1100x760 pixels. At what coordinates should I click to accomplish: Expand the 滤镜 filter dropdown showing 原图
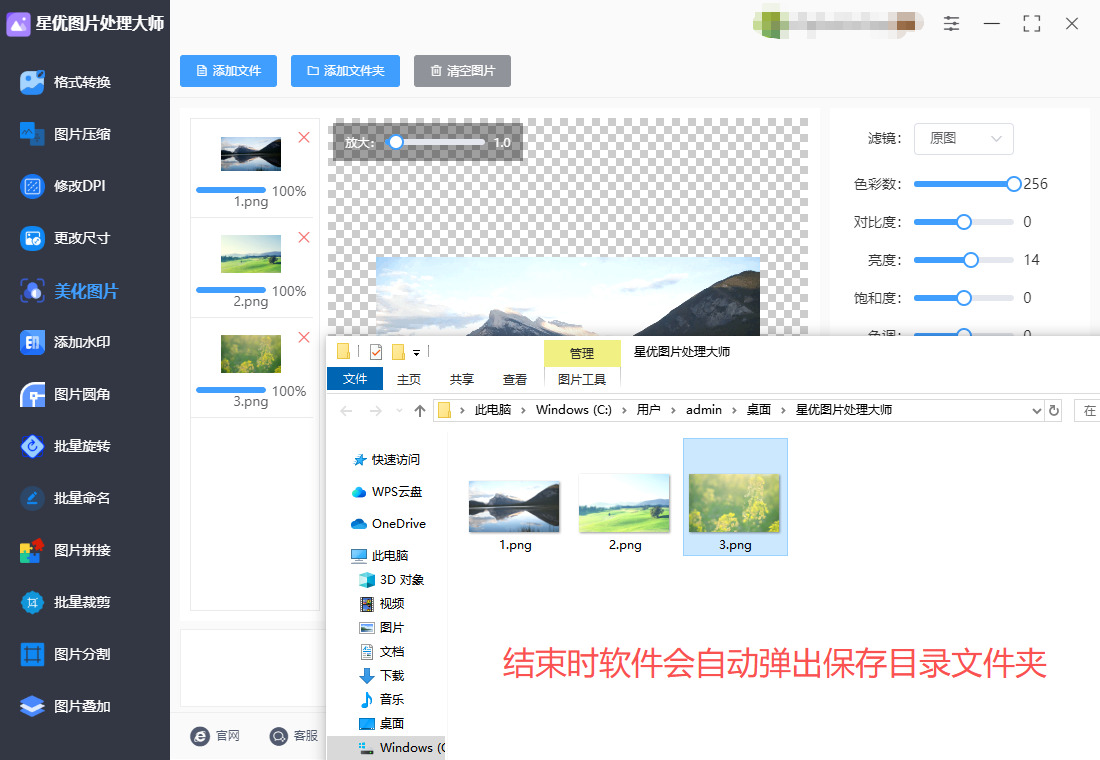click(963, 139)
